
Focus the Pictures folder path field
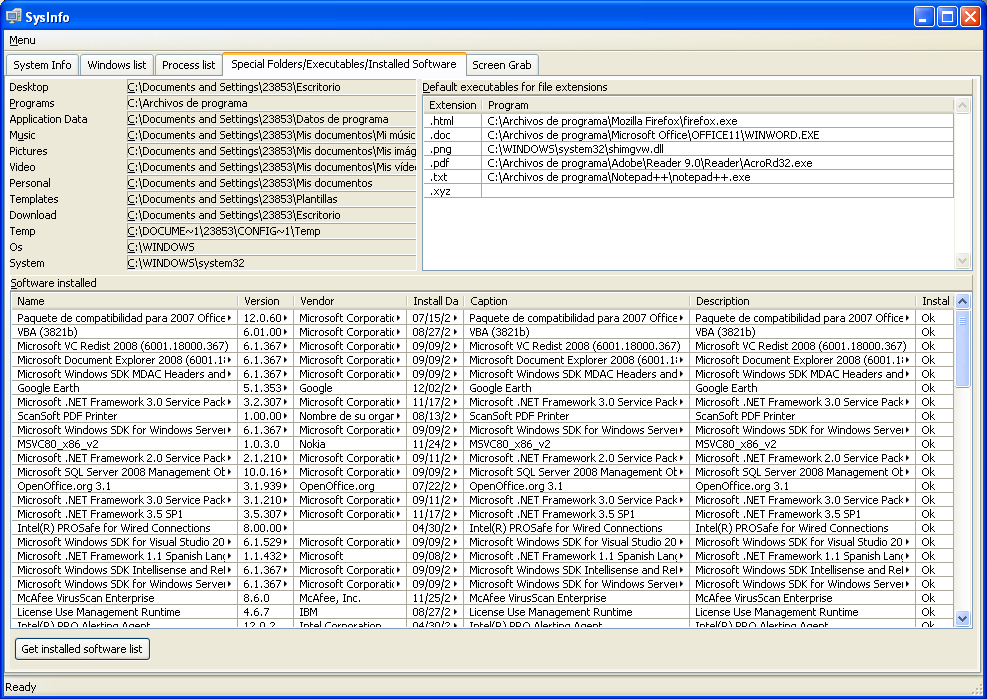[271, 151]
